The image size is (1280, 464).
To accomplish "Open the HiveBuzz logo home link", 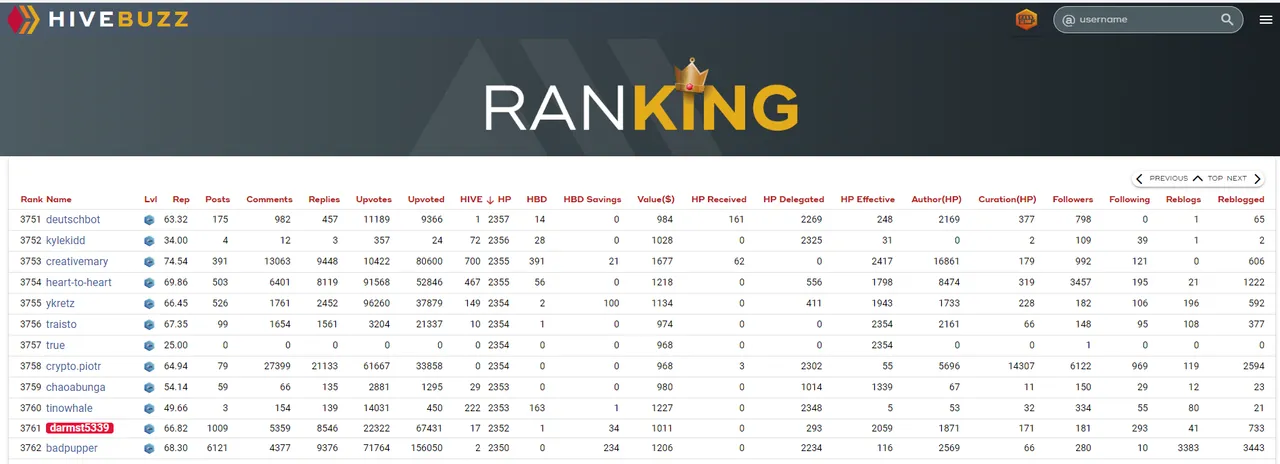I will tap(98, 19).
